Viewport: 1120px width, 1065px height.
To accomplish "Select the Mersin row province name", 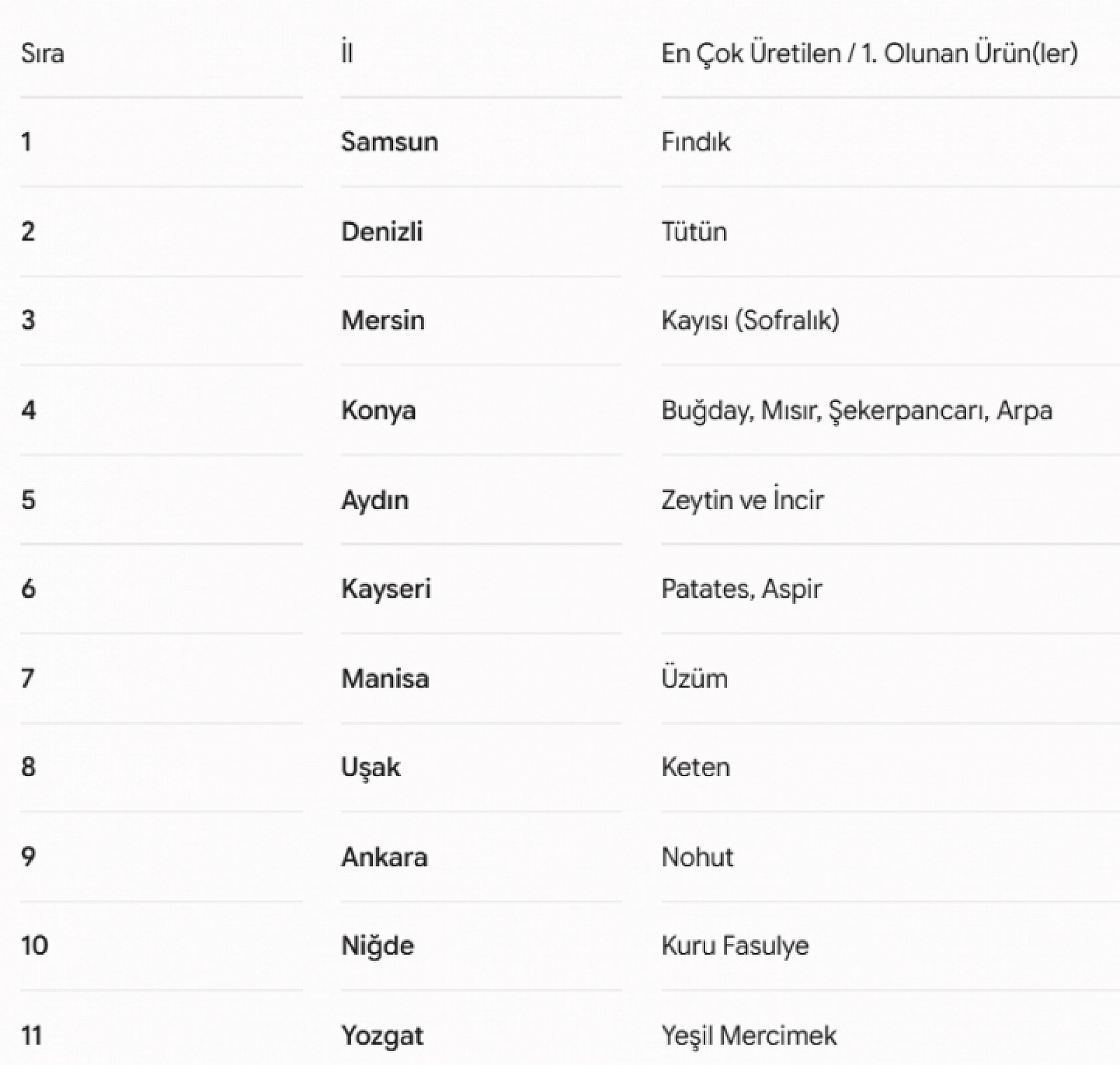I will (383, 320).
